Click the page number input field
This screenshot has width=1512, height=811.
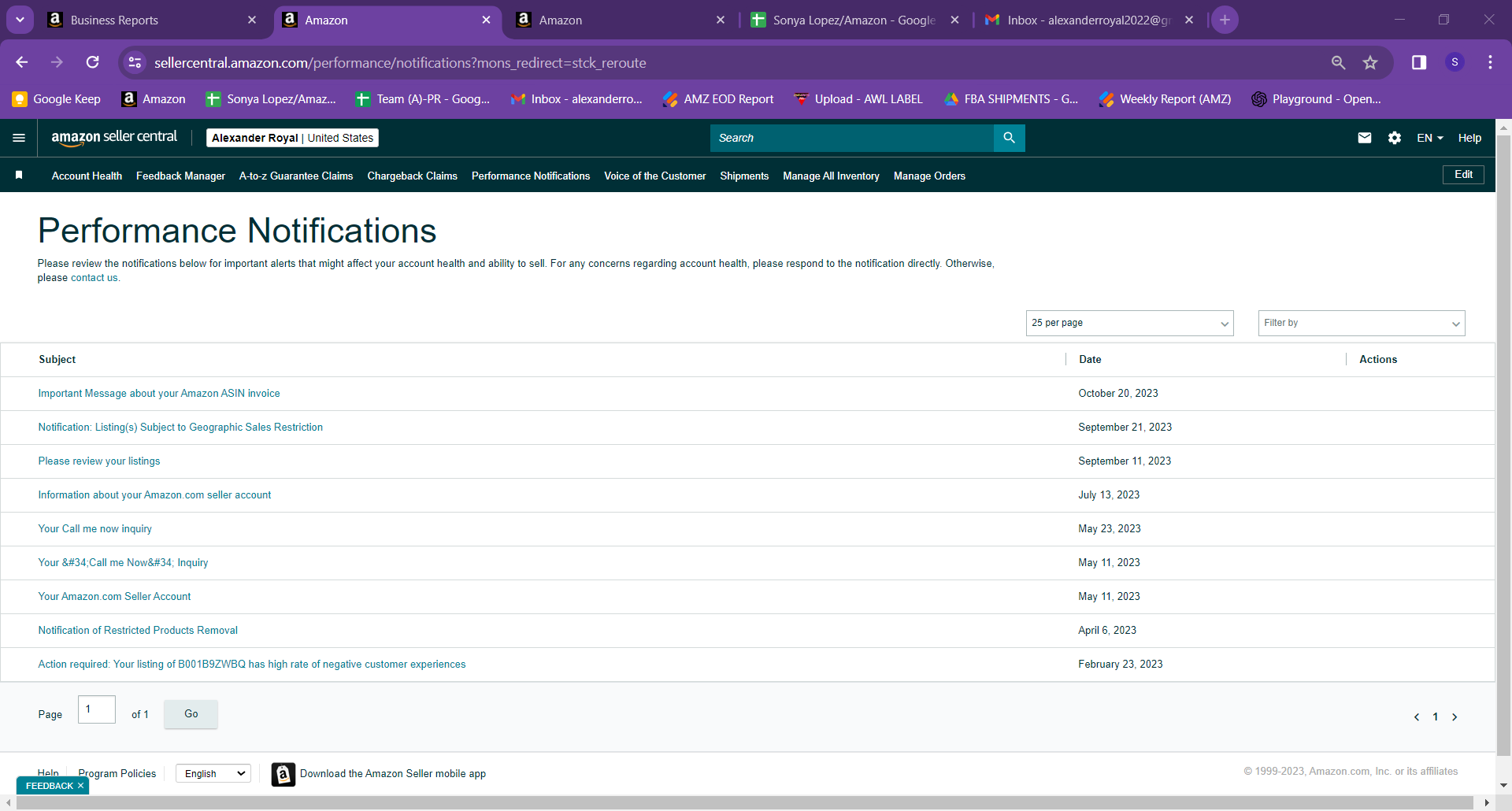(97, 709)
